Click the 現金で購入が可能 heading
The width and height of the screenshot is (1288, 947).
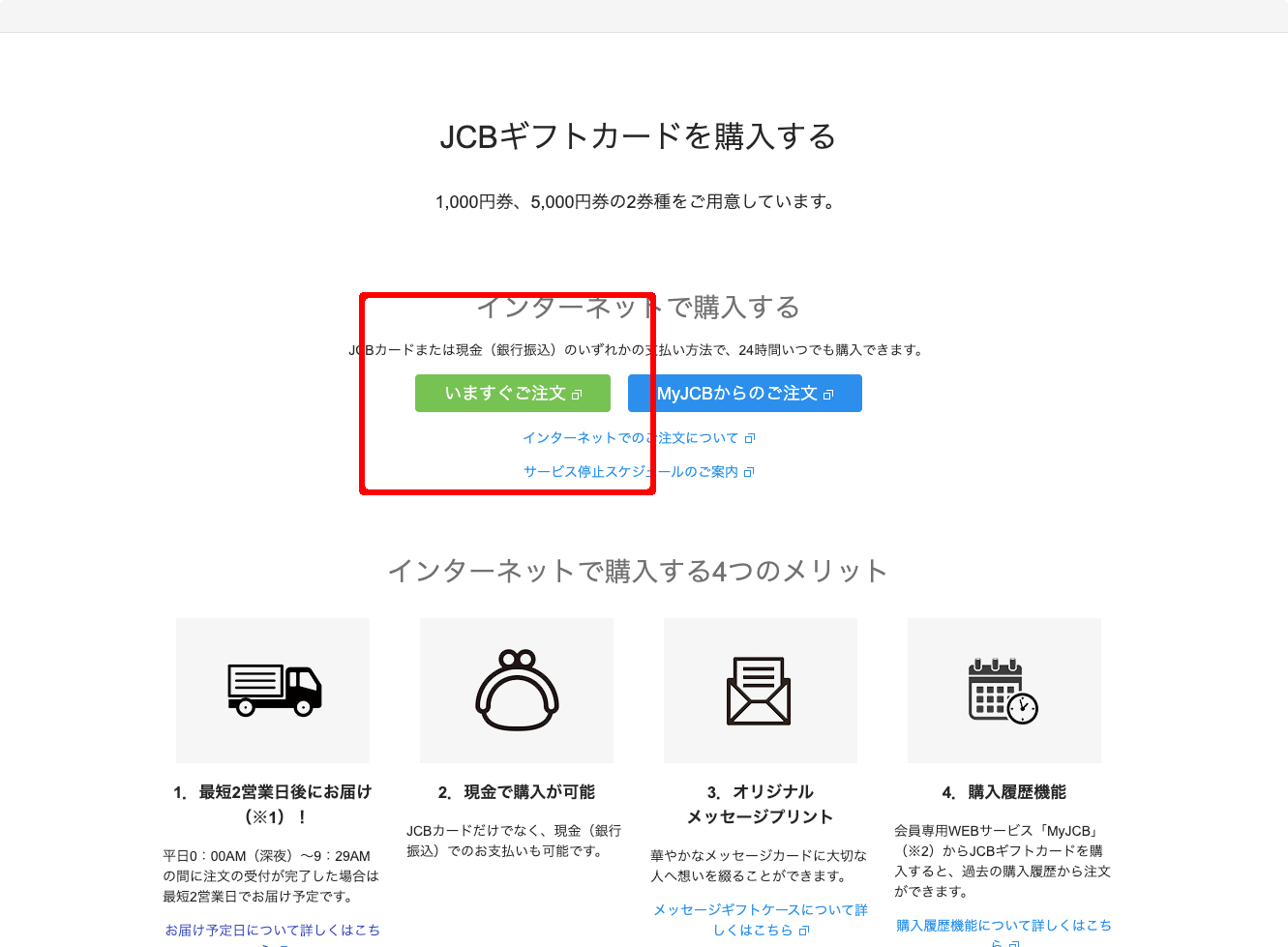coord(517,792)
